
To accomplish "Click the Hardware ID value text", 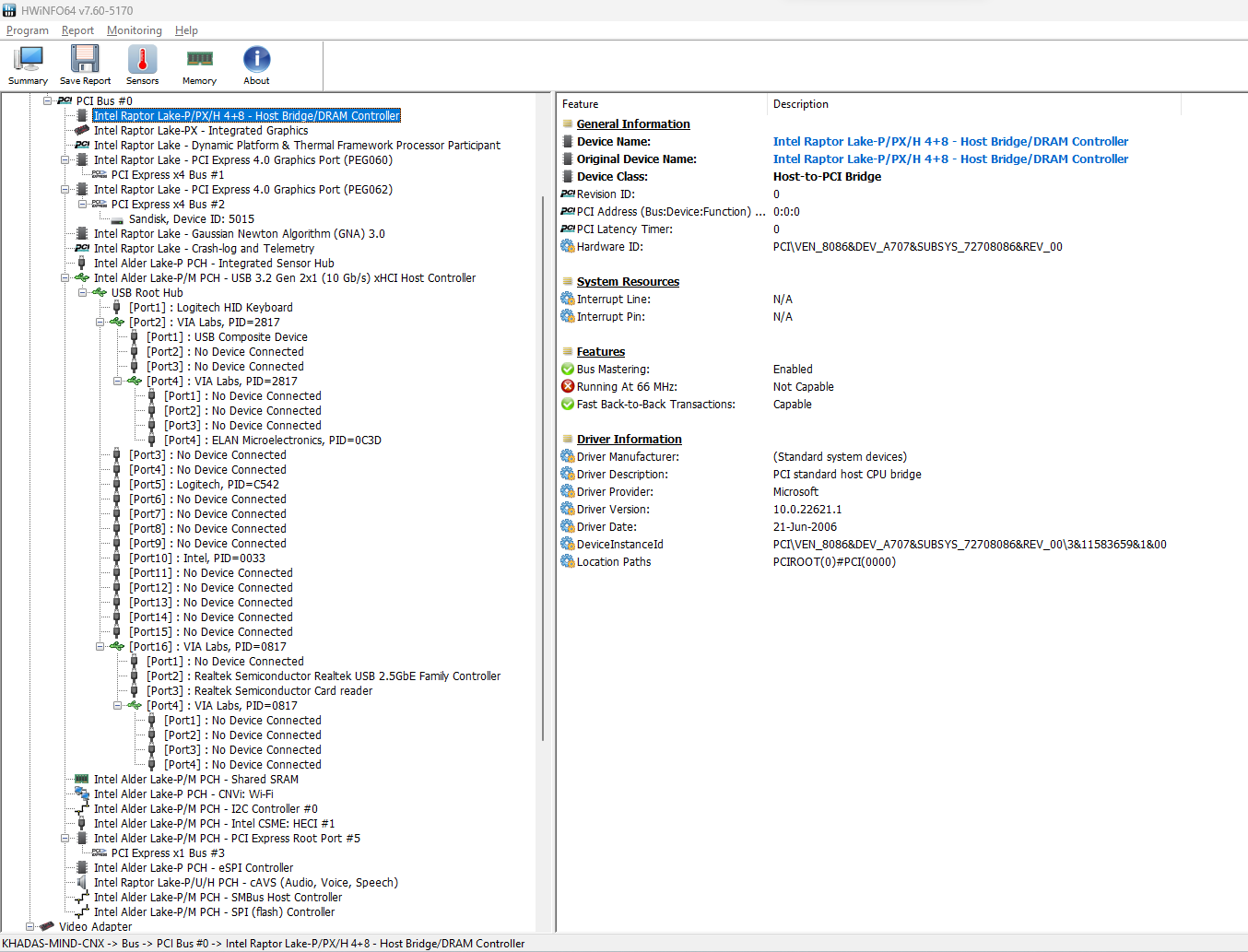I will 917,247.
